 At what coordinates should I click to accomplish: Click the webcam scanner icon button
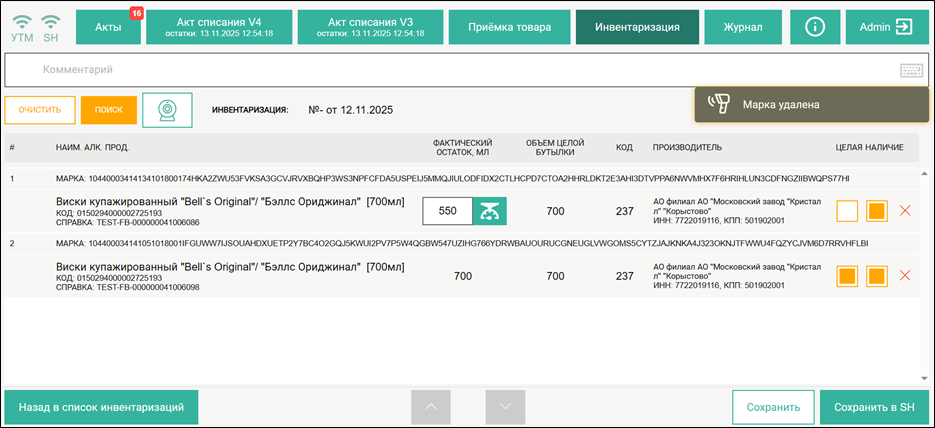point(167,110)
